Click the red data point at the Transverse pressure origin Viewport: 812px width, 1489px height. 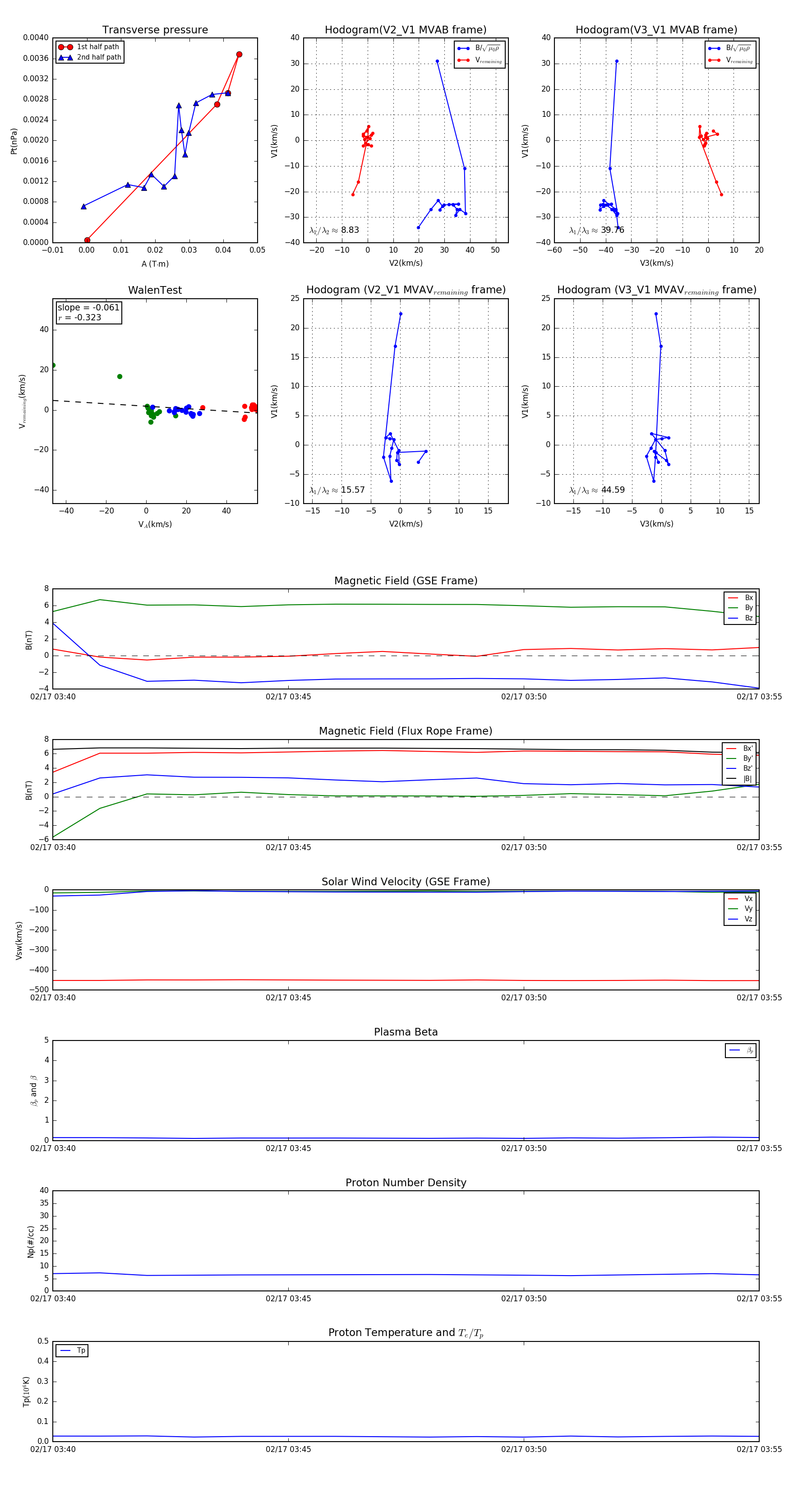point(87,240)
